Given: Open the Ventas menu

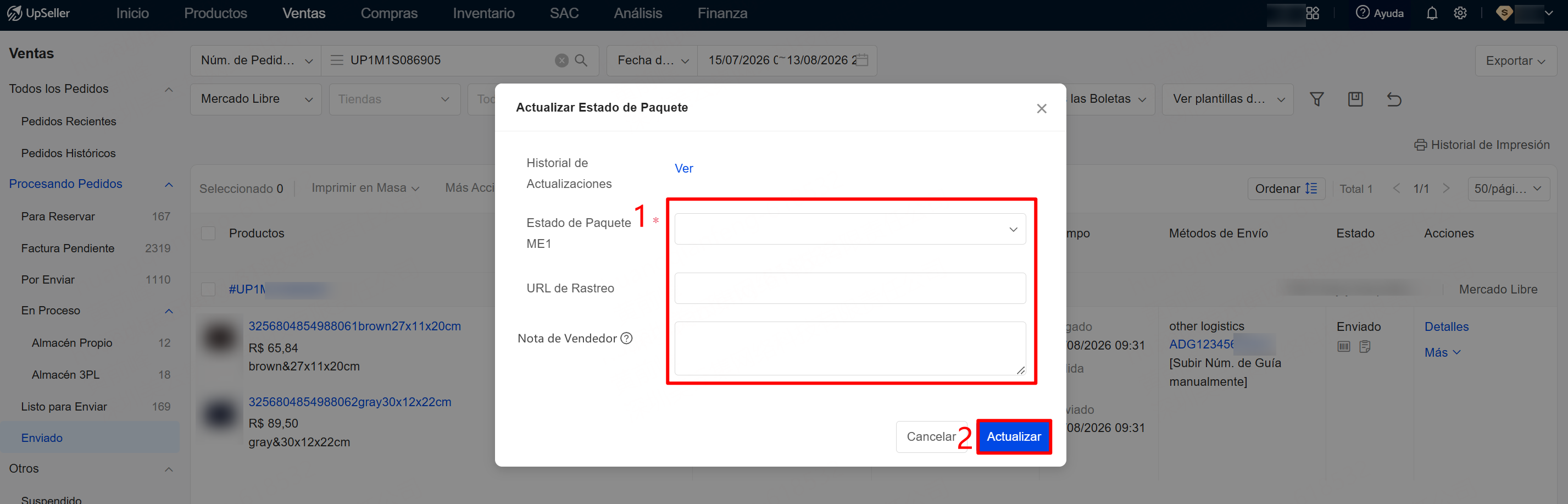Looking at the screenshot, I should click(304, 13).
